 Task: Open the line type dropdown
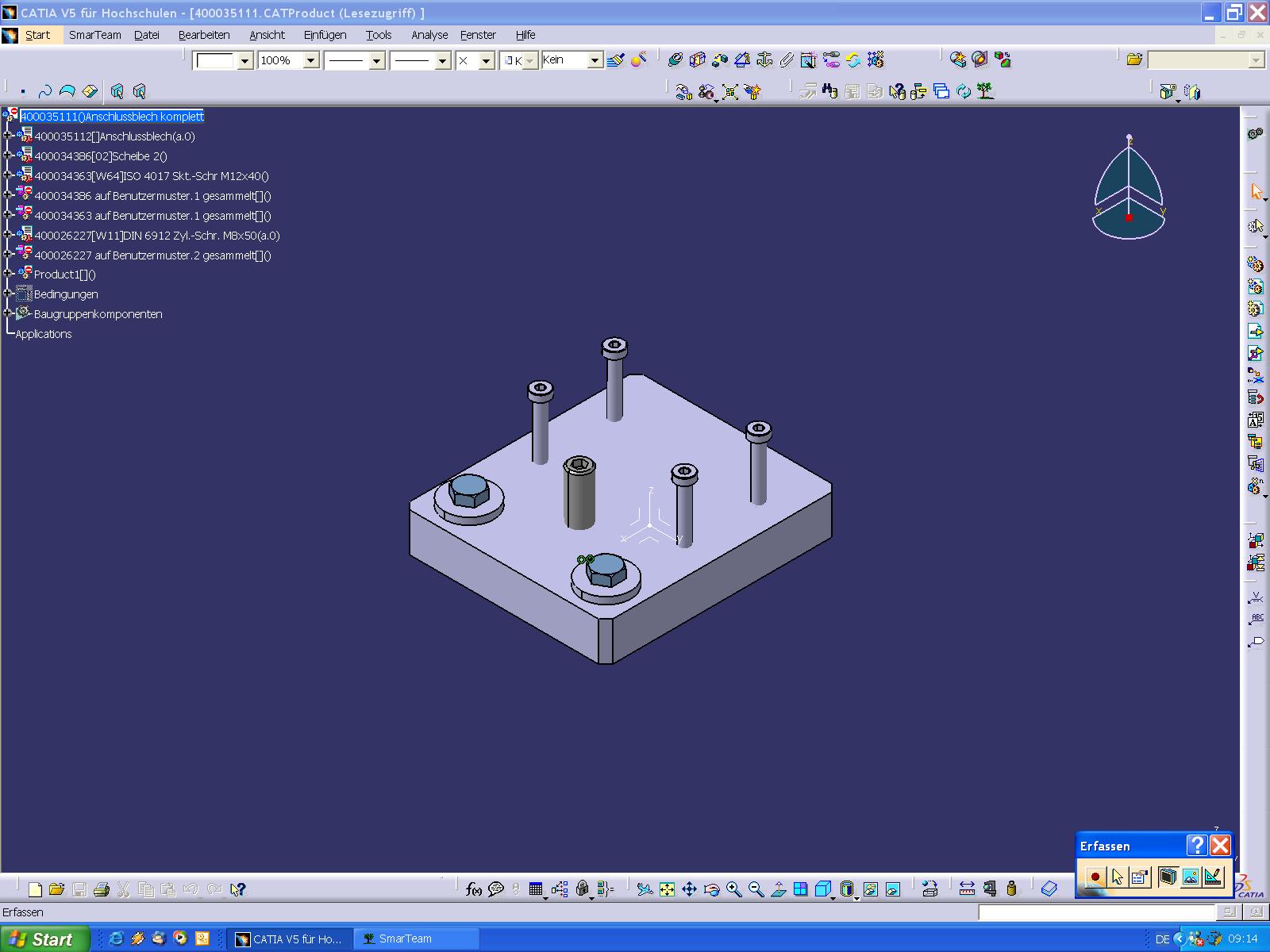pos(443,60)
